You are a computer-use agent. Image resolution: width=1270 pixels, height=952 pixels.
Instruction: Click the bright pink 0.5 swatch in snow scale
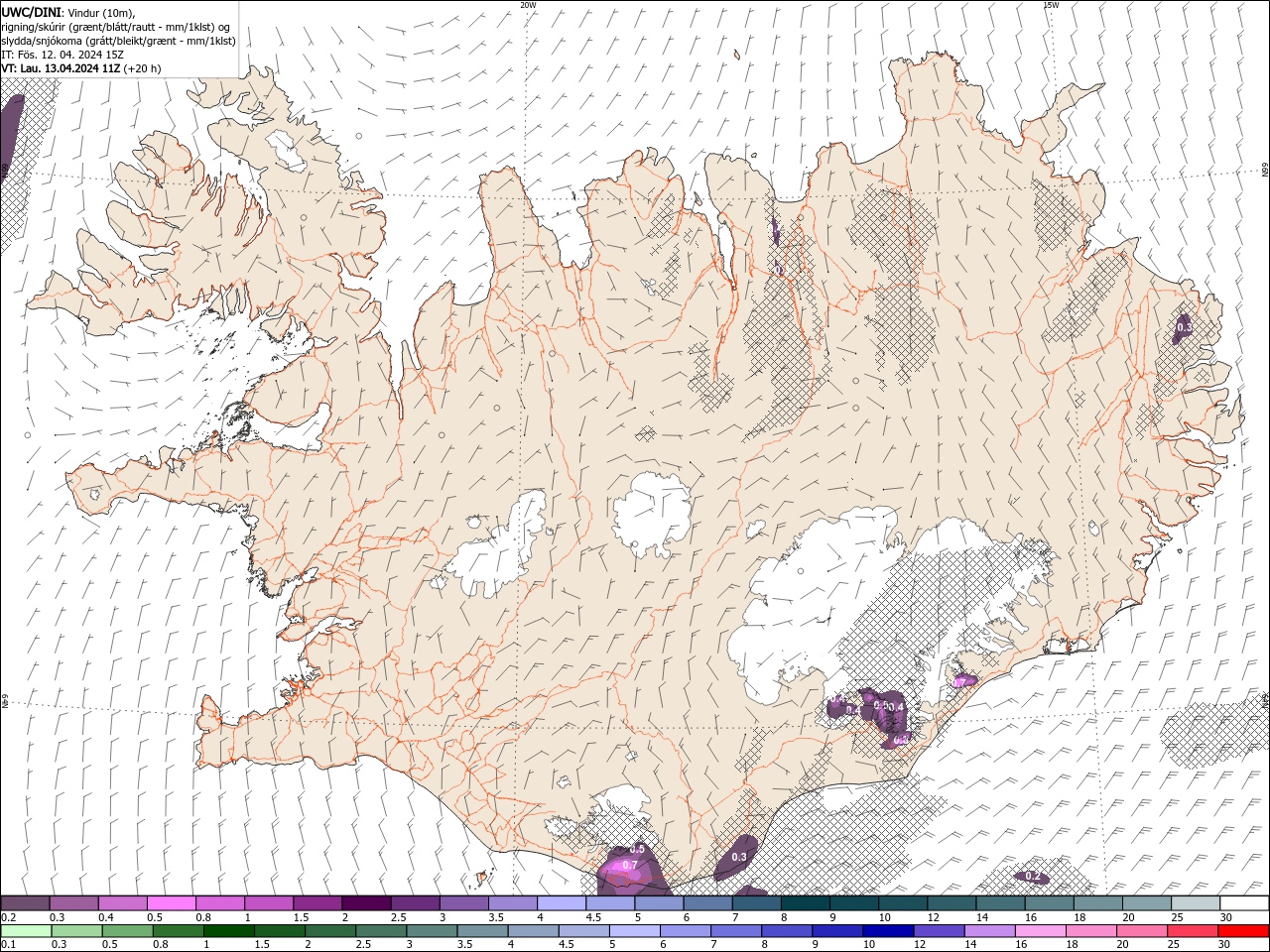pos(171,903)
